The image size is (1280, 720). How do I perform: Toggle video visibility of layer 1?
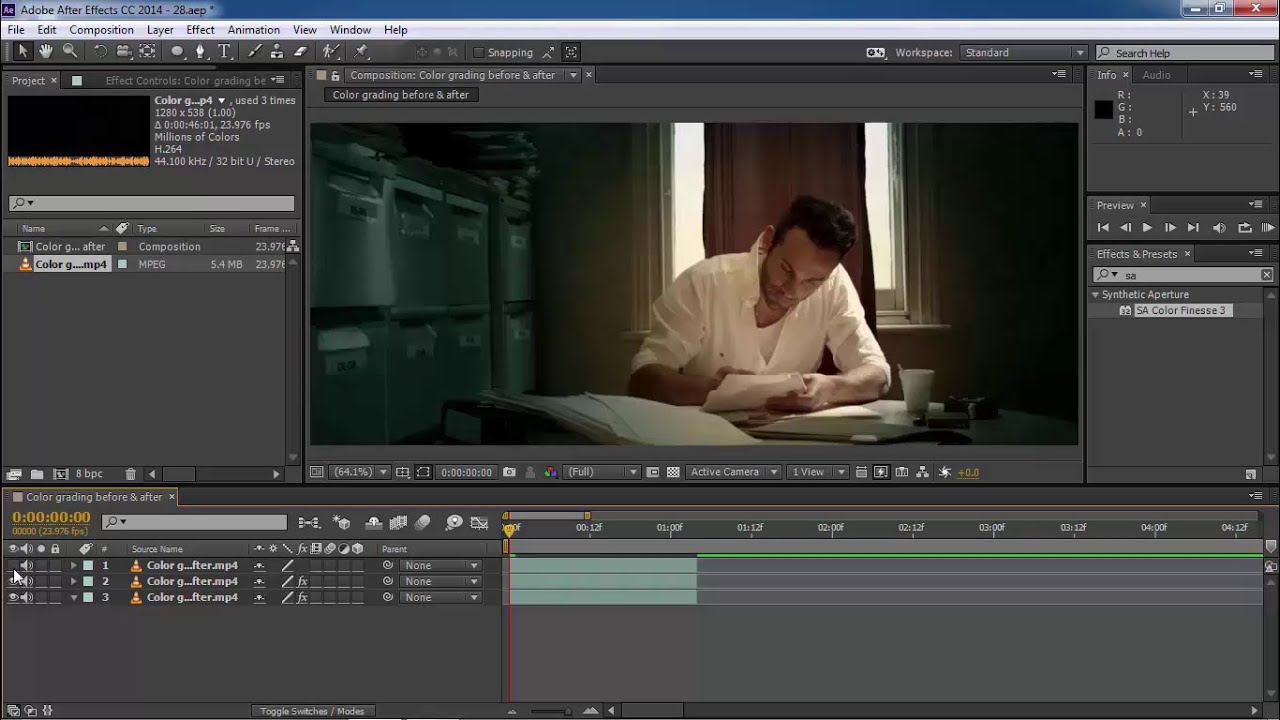point(13,565)
